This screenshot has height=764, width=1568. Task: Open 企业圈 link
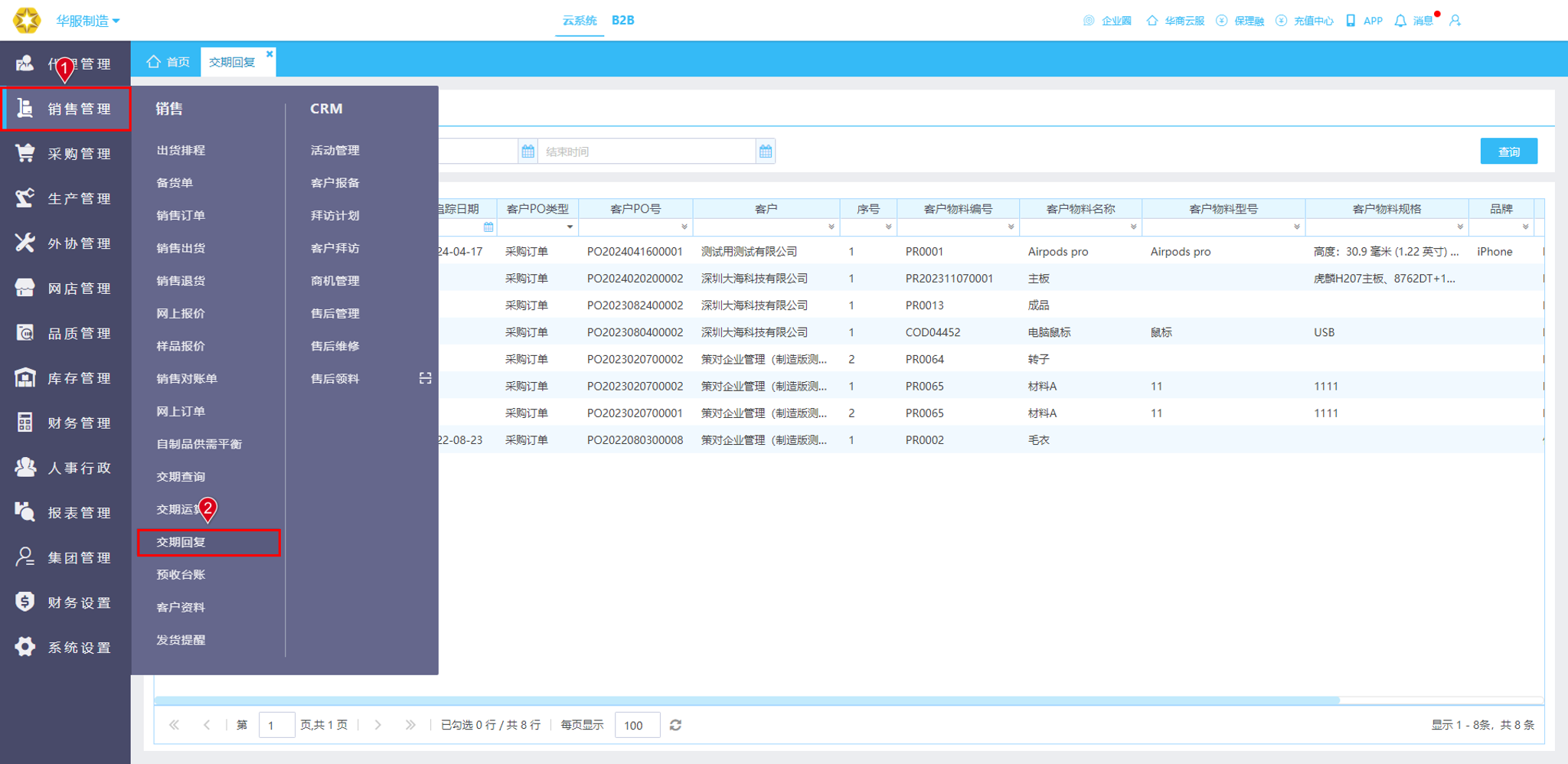tap(1108, 21)
